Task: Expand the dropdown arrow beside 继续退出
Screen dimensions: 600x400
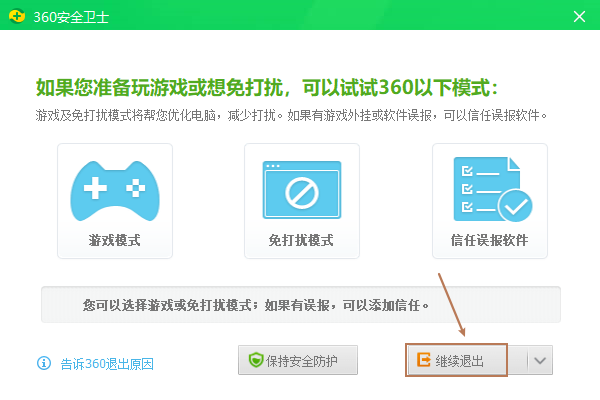Action: [540, 360]
